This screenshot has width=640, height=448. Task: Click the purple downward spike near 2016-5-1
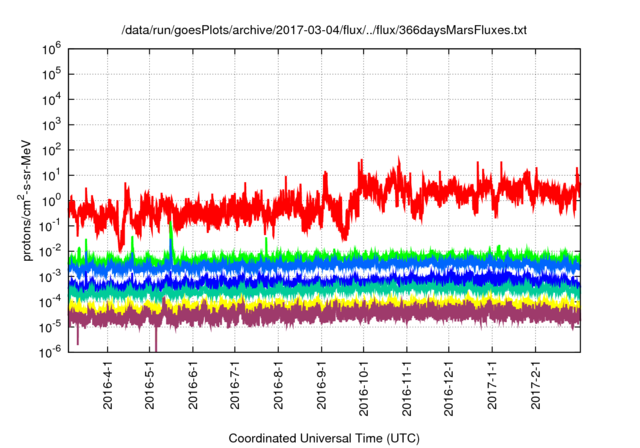click(156, 339)
